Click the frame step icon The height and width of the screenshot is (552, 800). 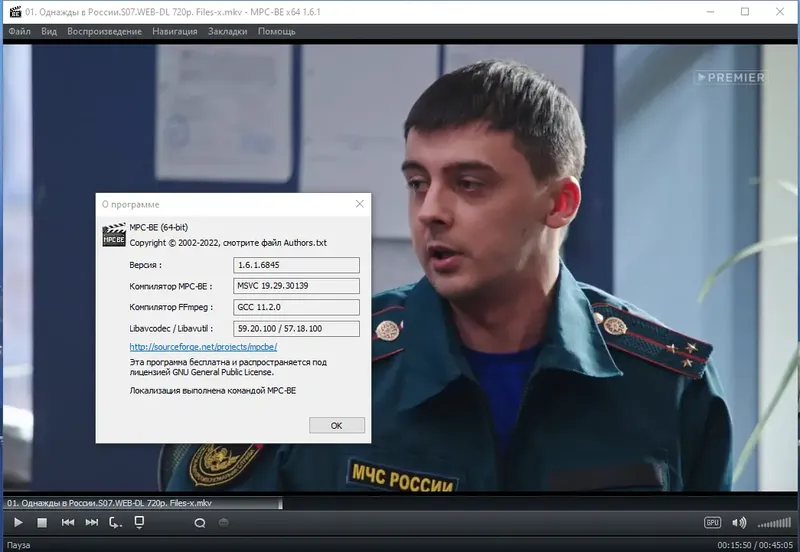115,522
